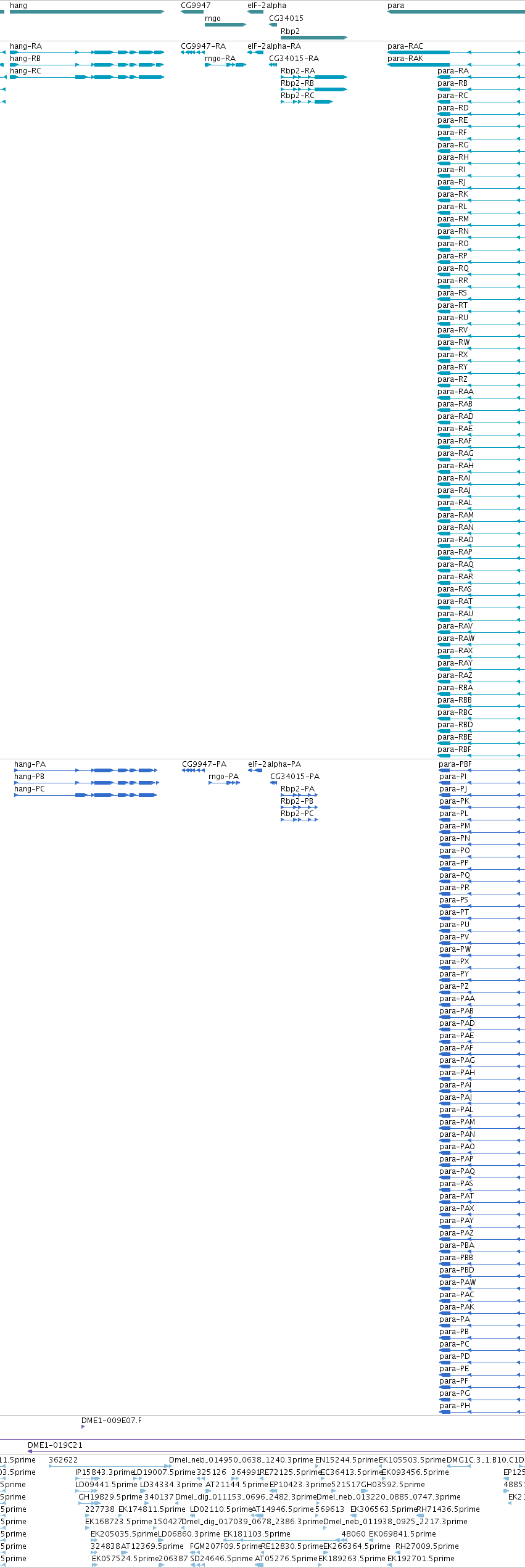
Task: Select the Rbp2-RB transcript label
Action: (x=297, y=83)
